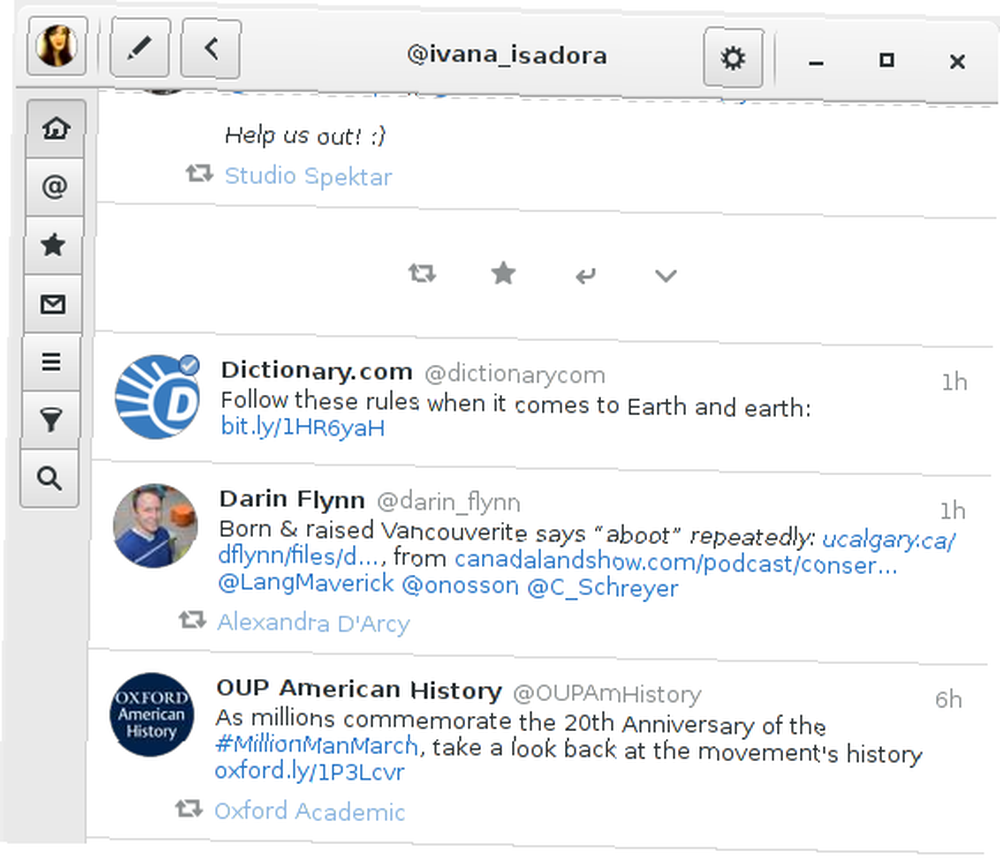Click Darin Flynn profile avatar
The width and height of the screenshot is (1000, 863).
(x=155, y=526)
